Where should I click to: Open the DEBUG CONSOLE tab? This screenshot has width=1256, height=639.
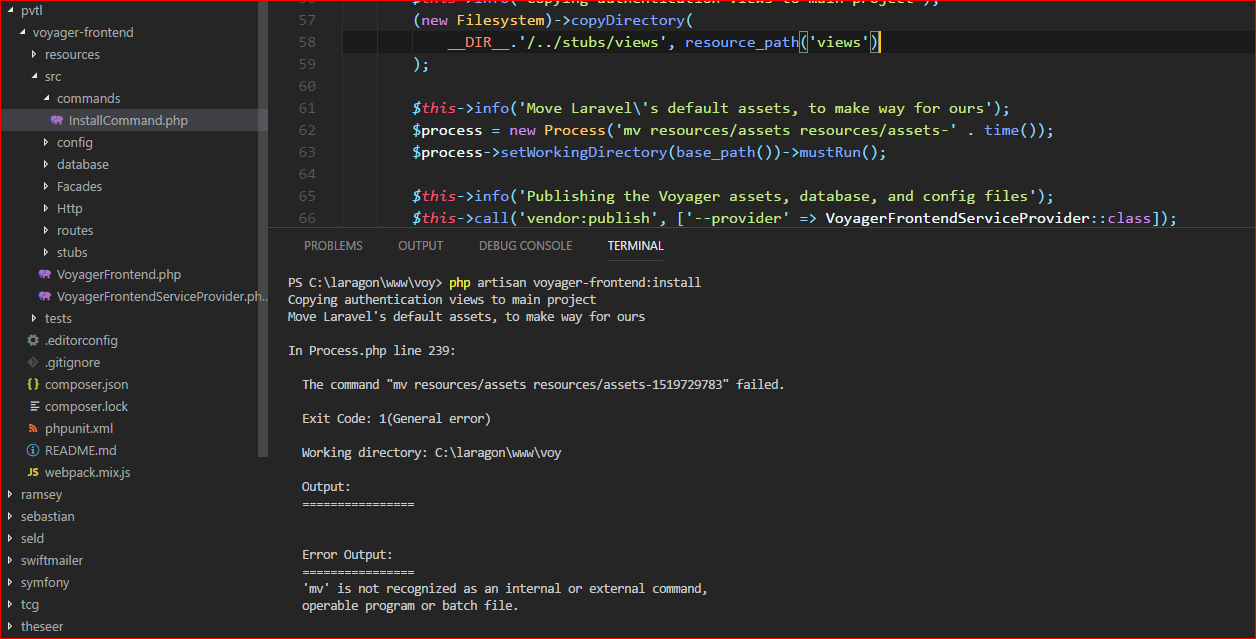click(x=525, y=245)
